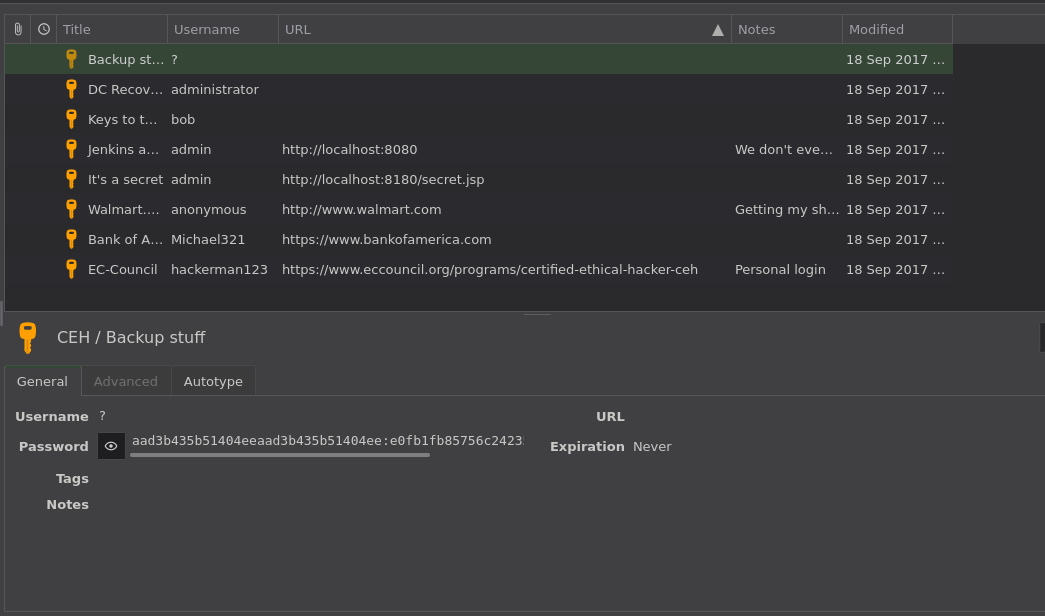
Task: Sort entries by Title column
Action: coord(112,29)
